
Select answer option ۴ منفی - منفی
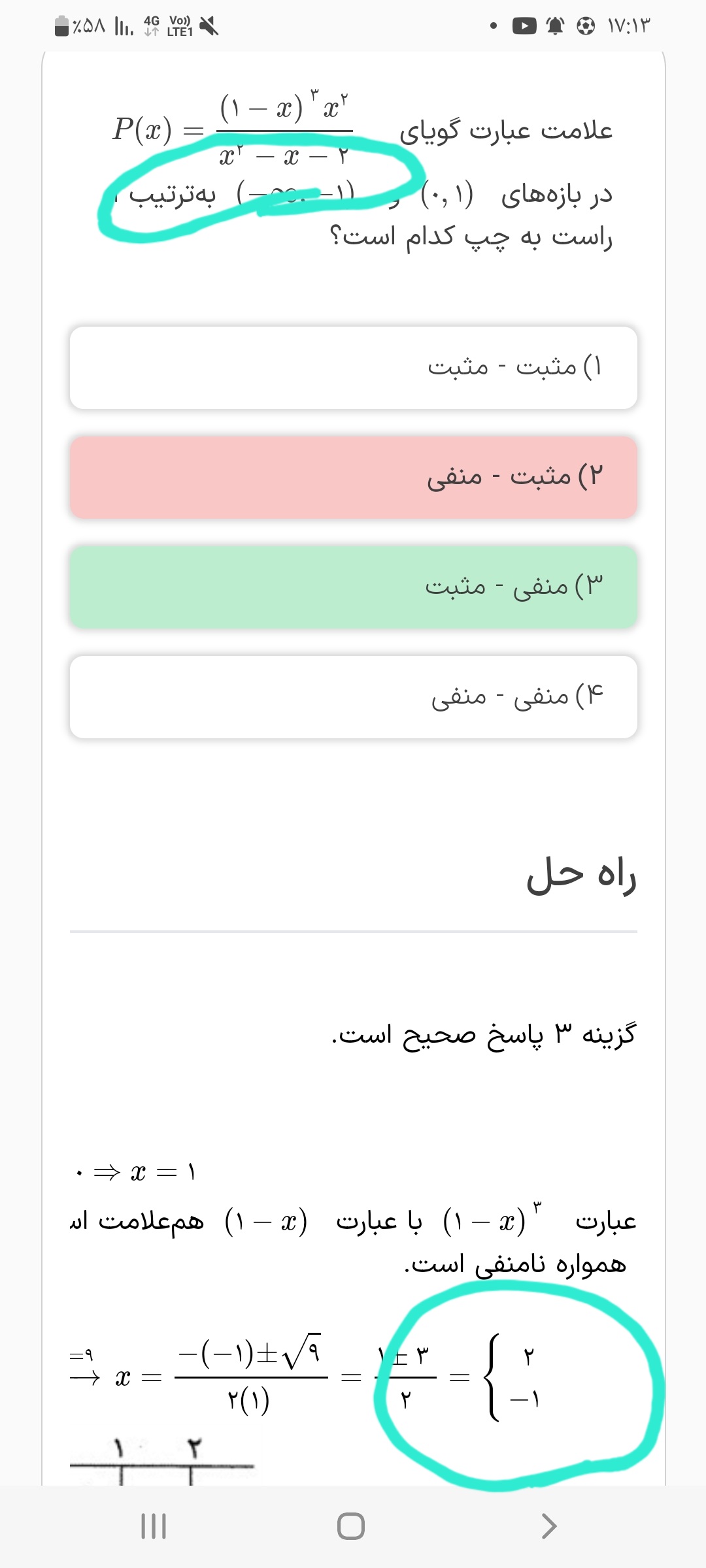pos(353,697)
